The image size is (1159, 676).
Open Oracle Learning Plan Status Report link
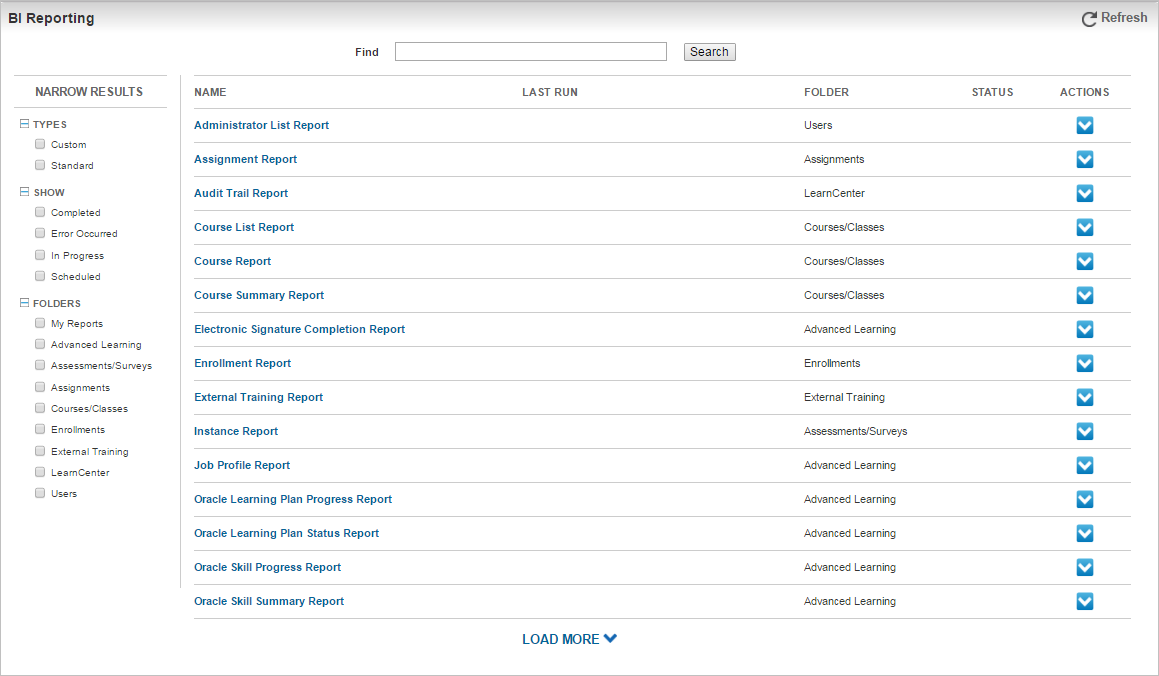coord(286,533)
